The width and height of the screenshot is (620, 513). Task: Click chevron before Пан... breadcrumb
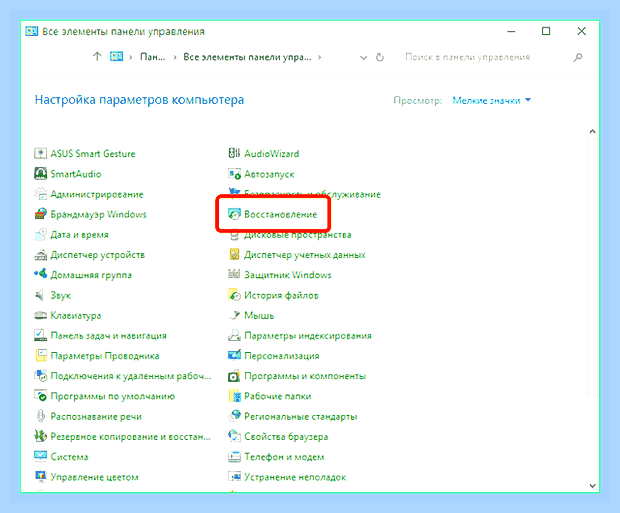click(x=130, y=57)
